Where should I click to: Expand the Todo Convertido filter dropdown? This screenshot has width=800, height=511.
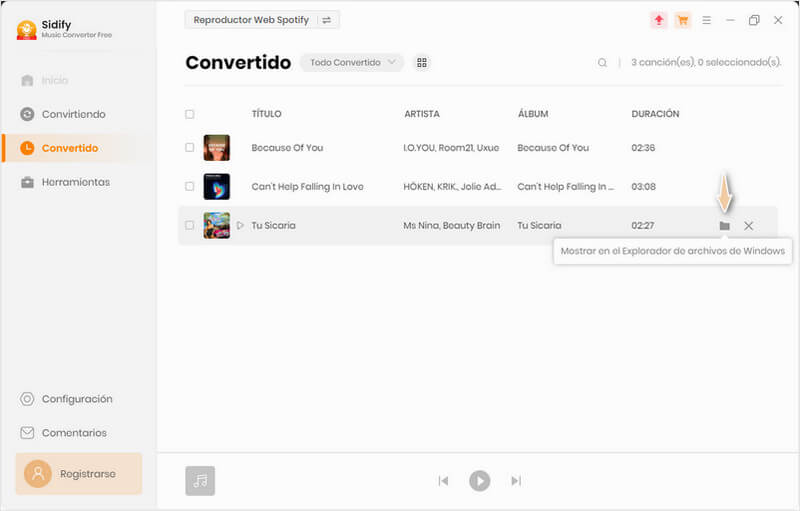(353, 62)
